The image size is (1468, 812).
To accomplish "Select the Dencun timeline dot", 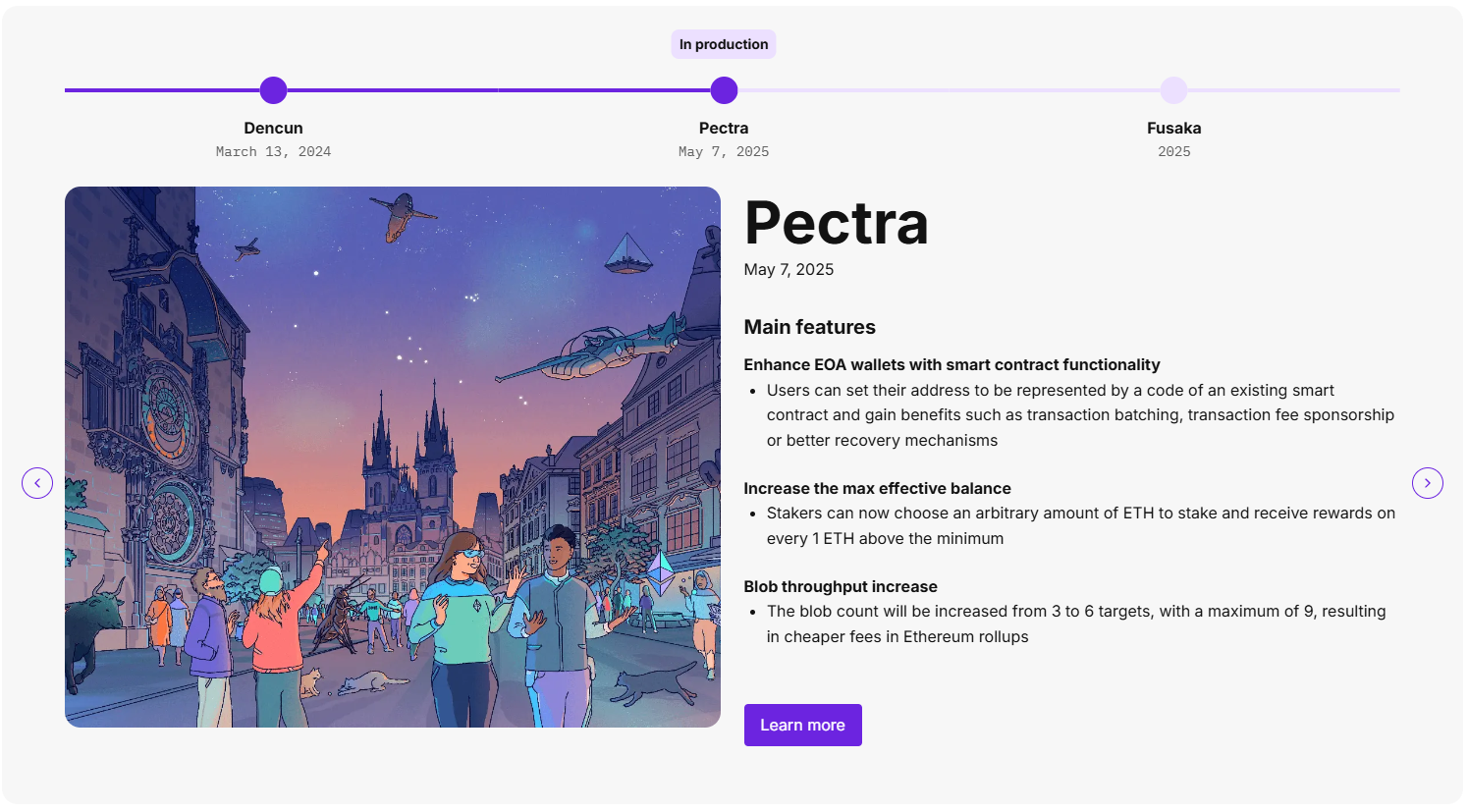I will click(x=273, y=90).
